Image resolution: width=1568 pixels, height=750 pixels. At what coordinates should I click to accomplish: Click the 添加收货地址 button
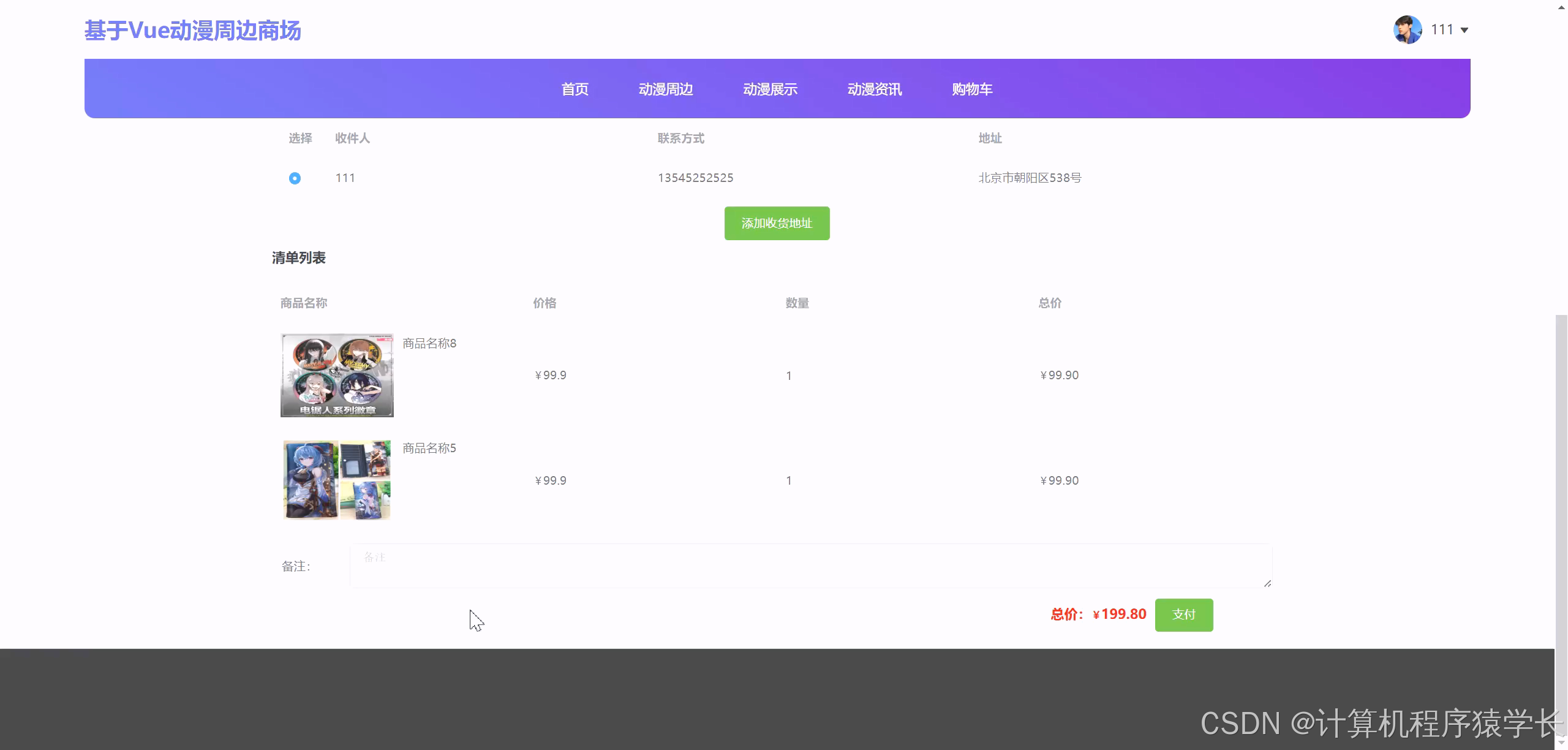pyautogui.click(x=777, y=223)
